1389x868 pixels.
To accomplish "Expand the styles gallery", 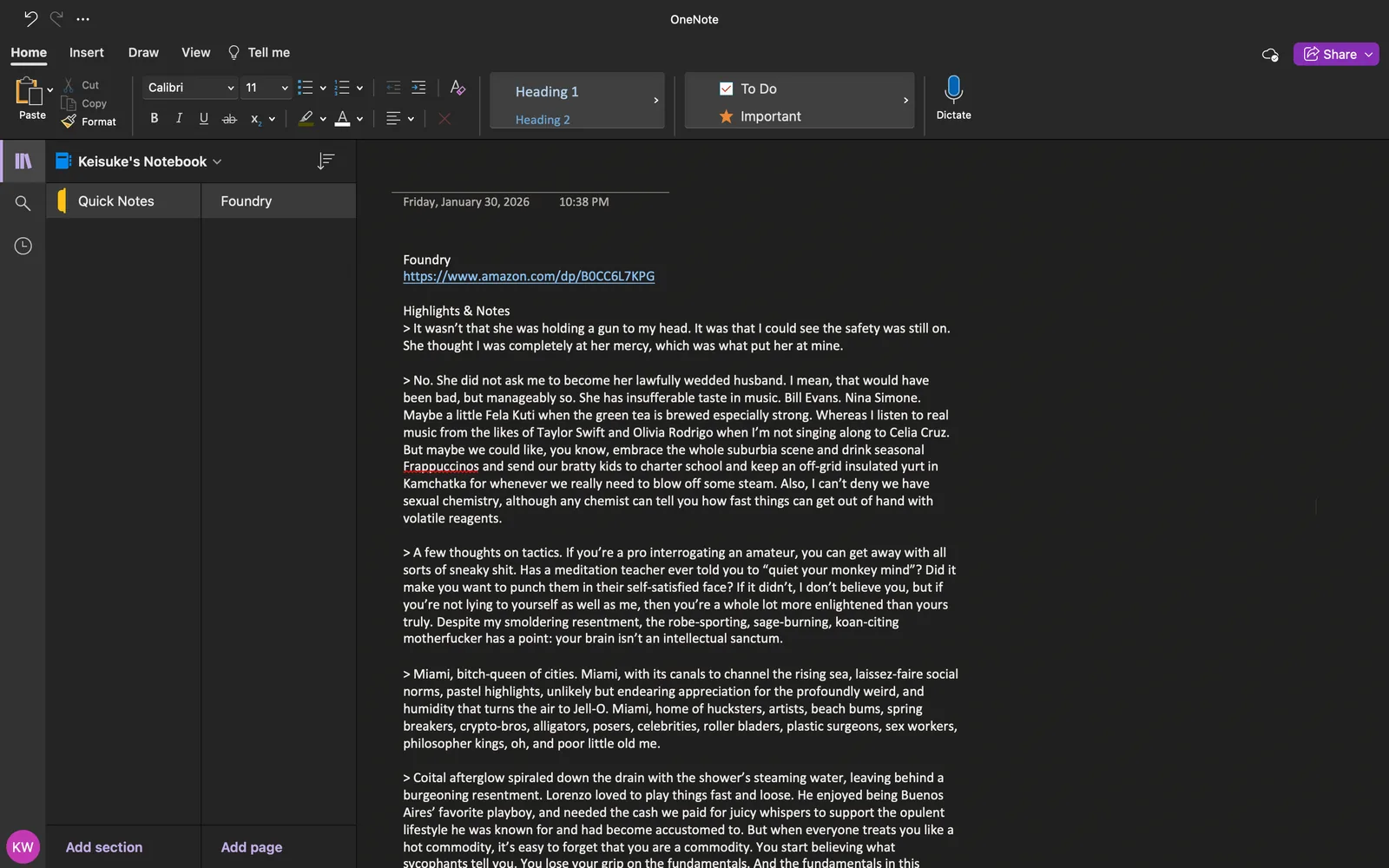I will point(655,101).
